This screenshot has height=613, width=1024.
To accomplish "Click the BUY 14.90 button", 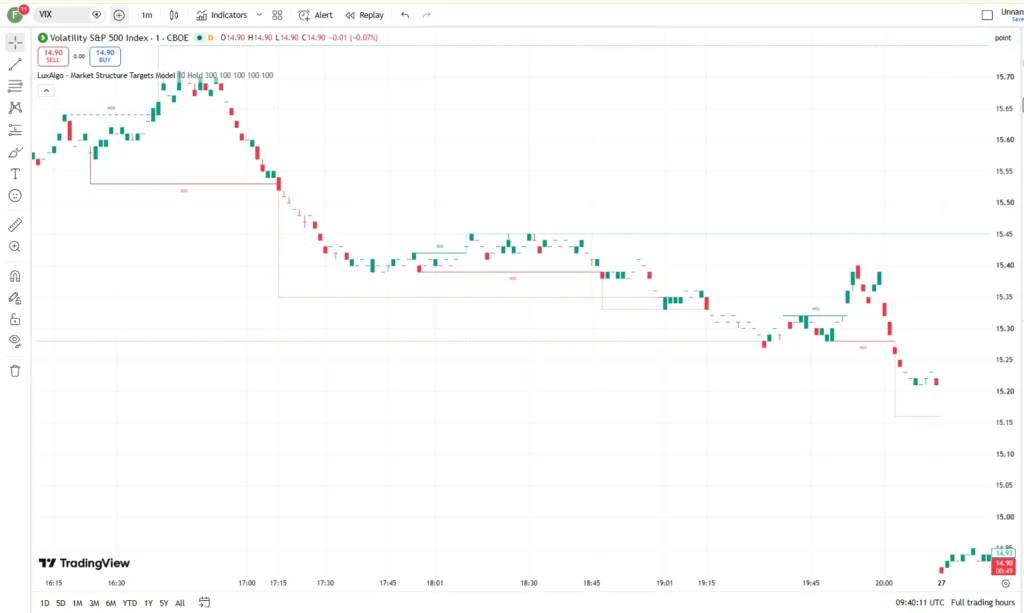I will [x=105, y=56].
